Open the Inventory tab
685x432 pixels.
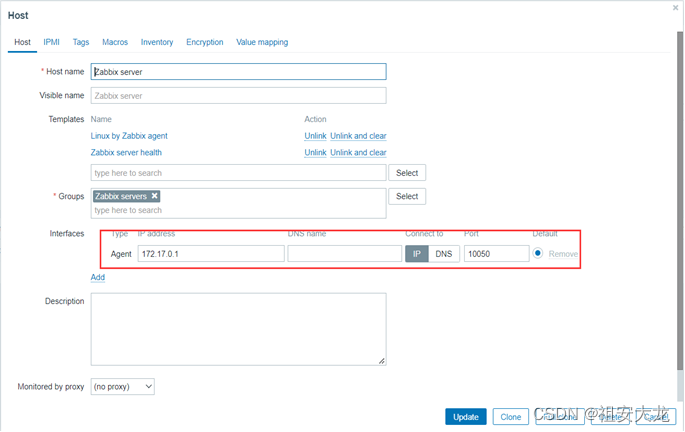pos(157,42)
